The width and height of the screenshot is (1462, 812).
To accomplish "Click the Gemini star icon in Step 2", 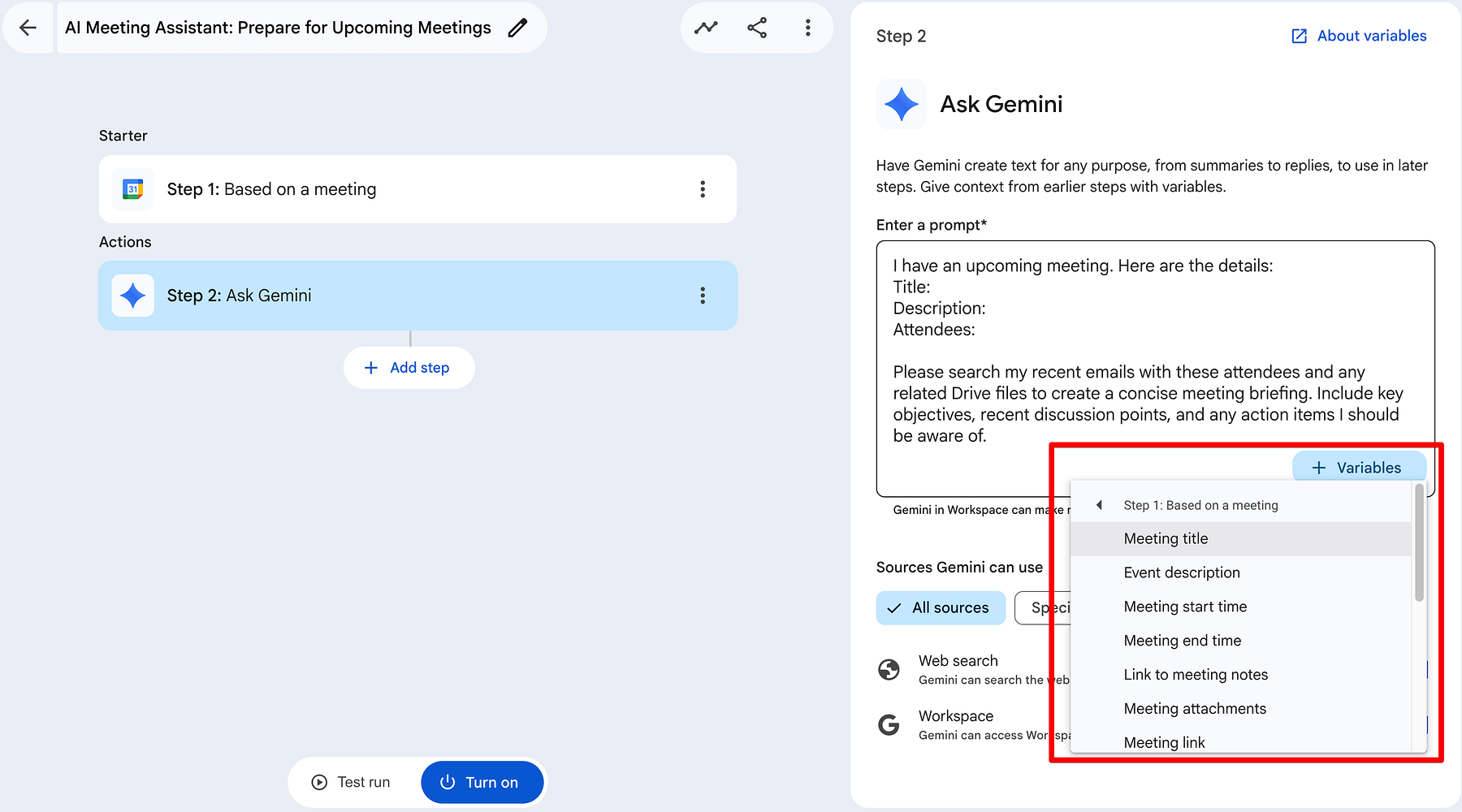I will 132,296.
